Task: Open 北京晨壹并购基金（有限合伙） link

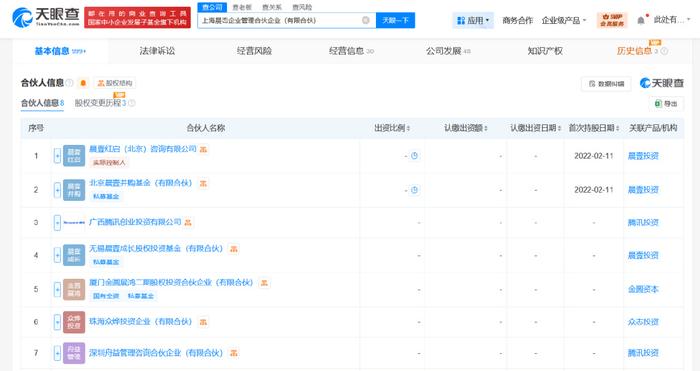Action: click(x=141, y=183)
